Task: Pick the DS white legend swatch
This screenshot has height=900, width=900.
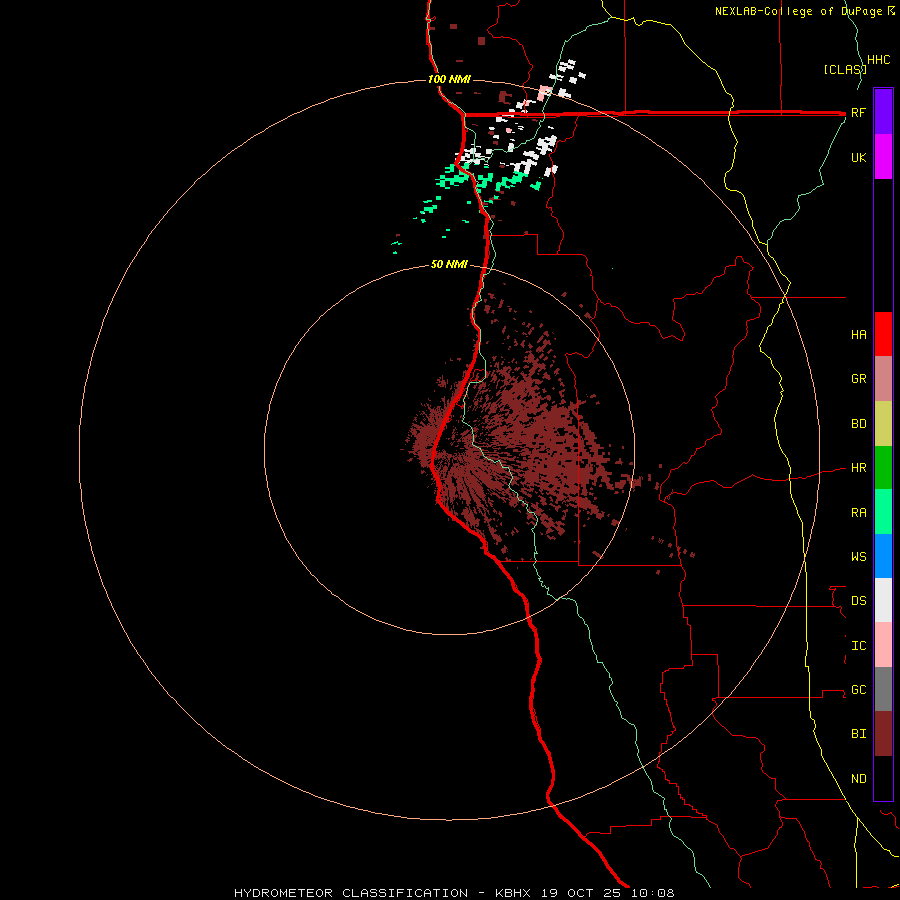Action: [x=883, y=600]
